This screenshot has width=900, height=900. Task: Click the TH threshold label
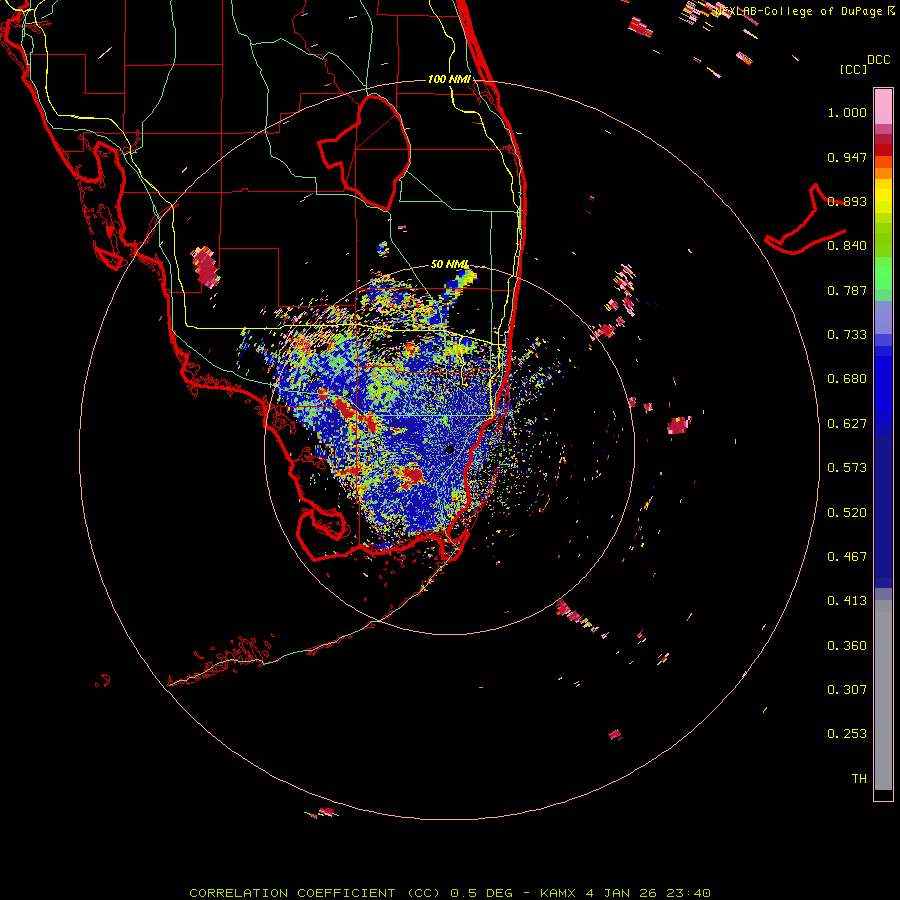[x=859, y=779]
